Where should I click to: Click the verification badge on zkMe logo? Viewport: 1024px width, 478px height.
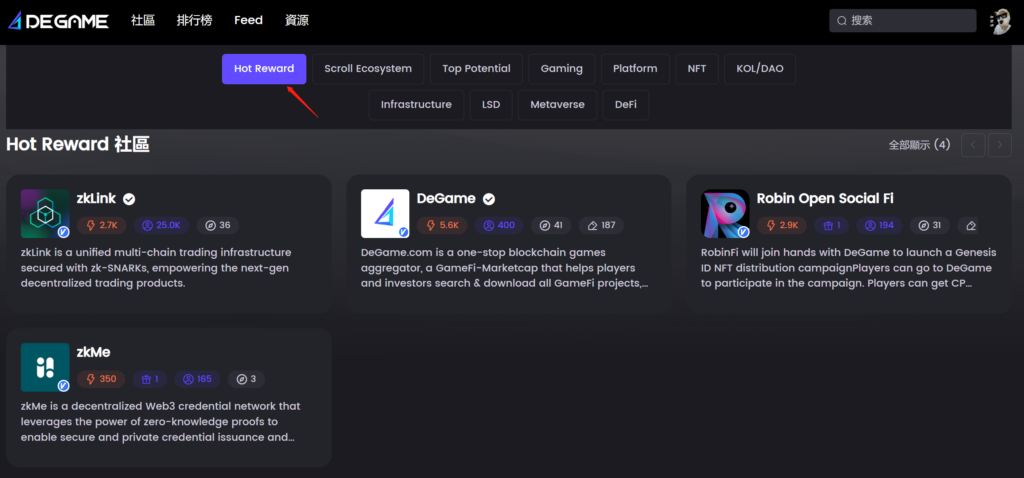(63, 386)
